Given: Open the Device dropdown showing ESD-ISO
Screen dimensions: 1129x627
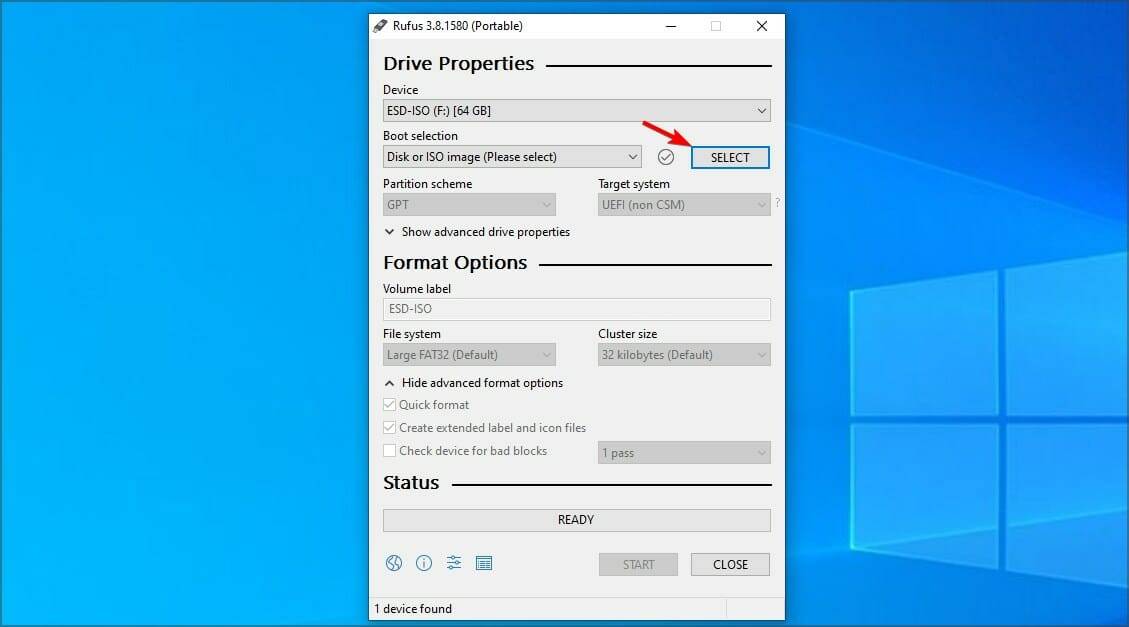Looking at the screenshot, I should point(576,110).
